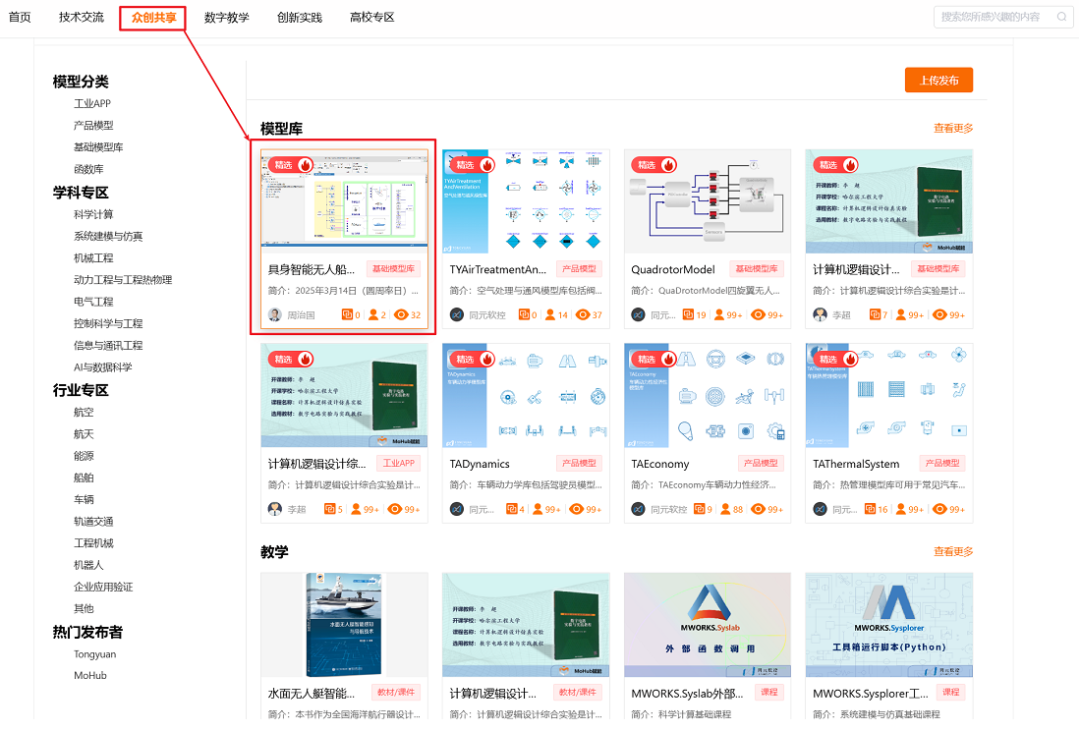Open the 水面无人艇智能 book thumbnail
The image size is (1080, 731).
[x=343, y=624]
